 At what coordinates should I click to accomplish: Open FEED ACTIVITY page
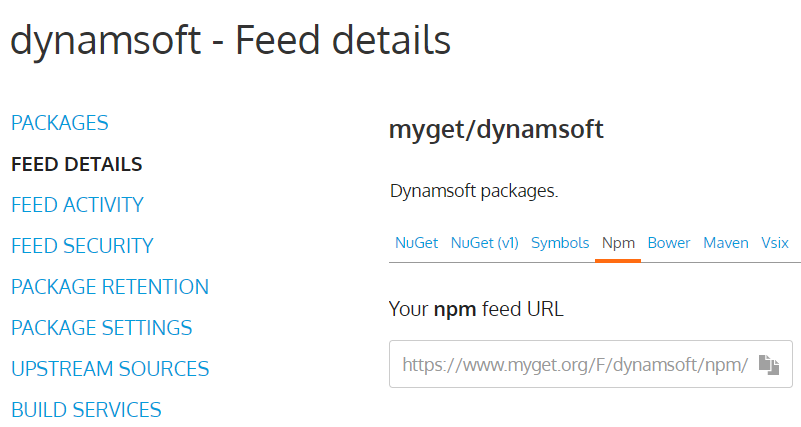77,205
